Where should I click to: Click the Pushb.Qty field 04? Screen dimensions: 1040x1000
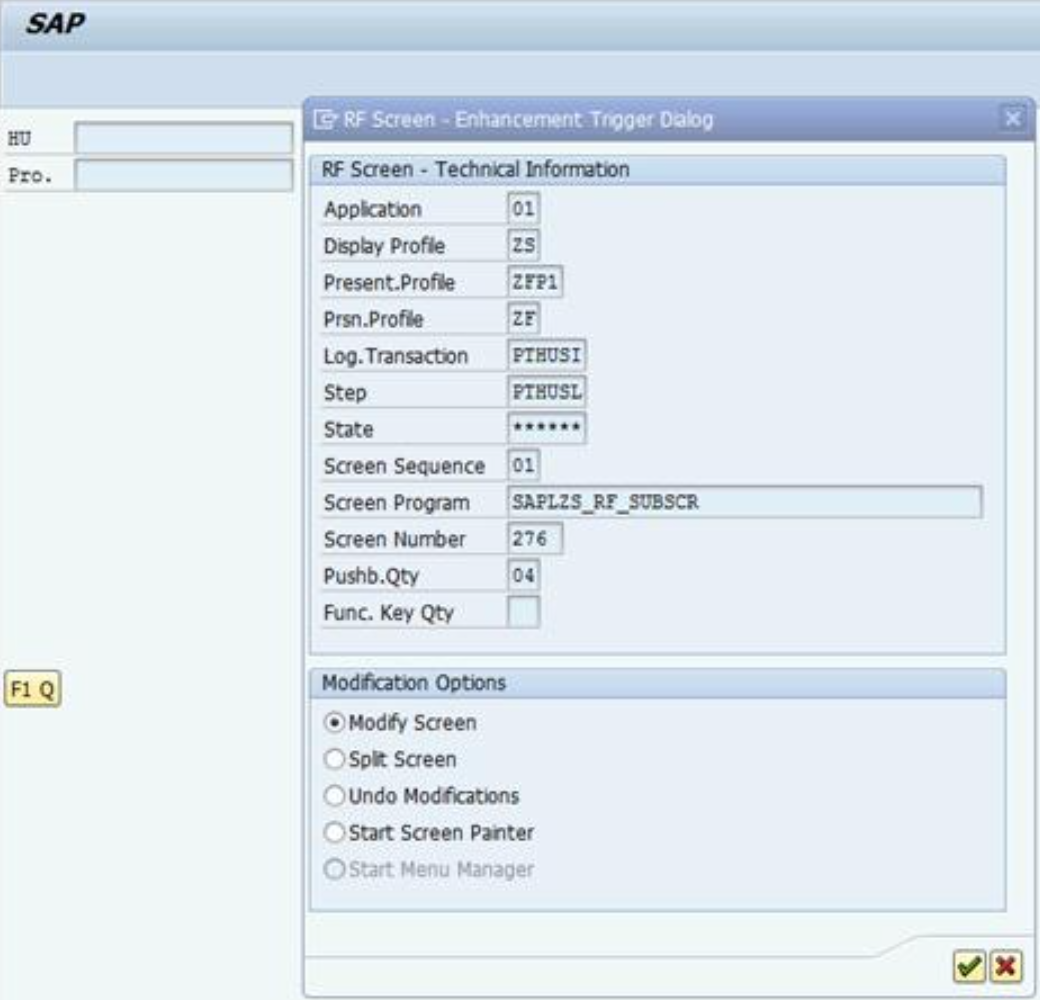tap(523, 575)
